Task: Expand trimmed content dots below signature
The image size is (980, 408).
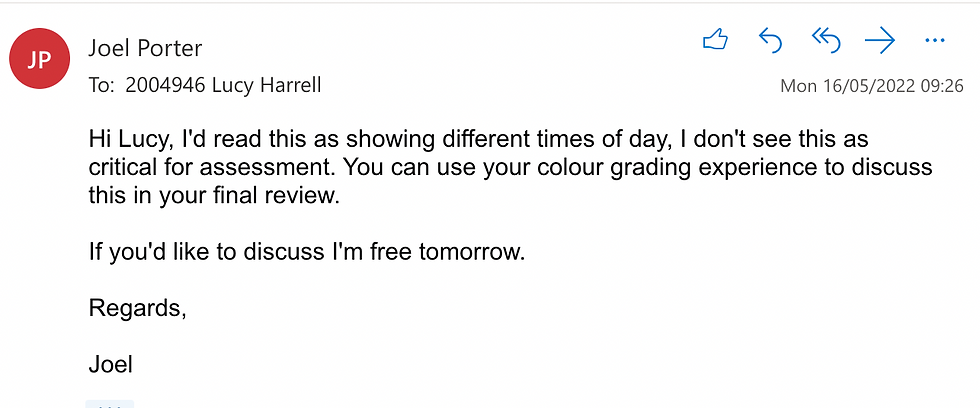Action: coord(109,404)
